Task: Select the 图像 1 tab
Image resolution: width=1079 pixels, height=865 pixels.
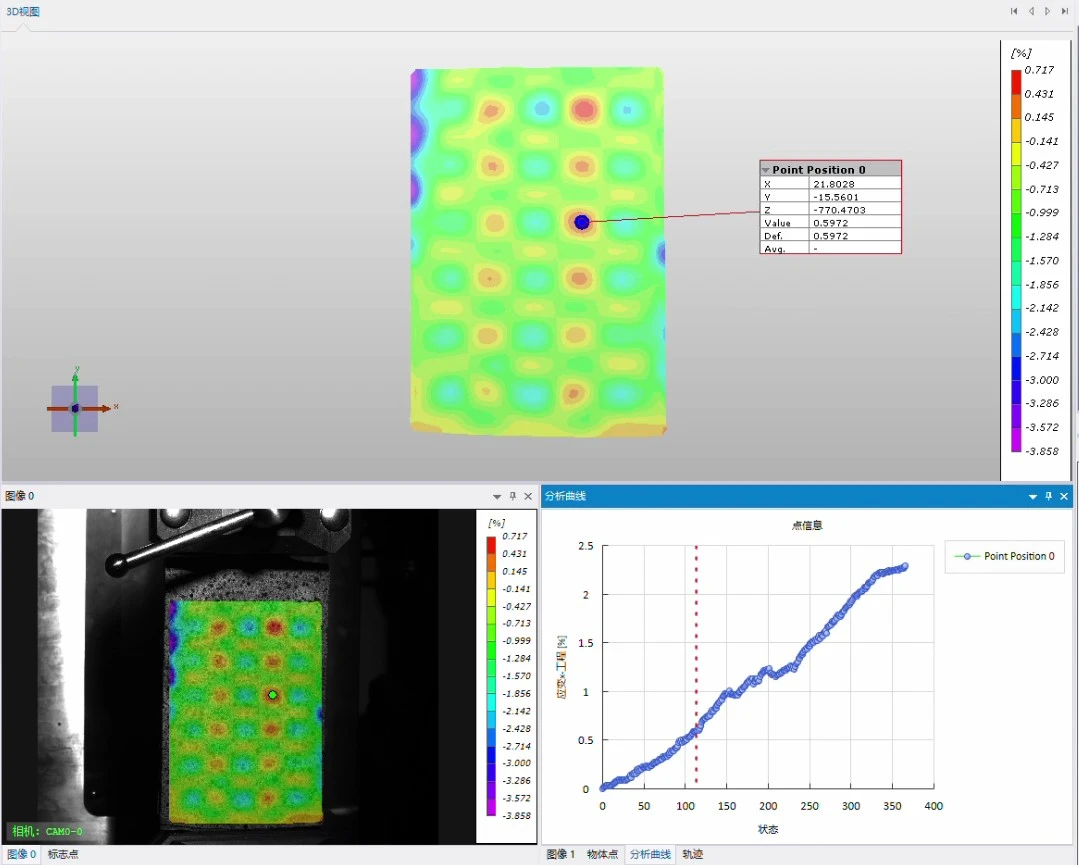Action: (561, 854)
